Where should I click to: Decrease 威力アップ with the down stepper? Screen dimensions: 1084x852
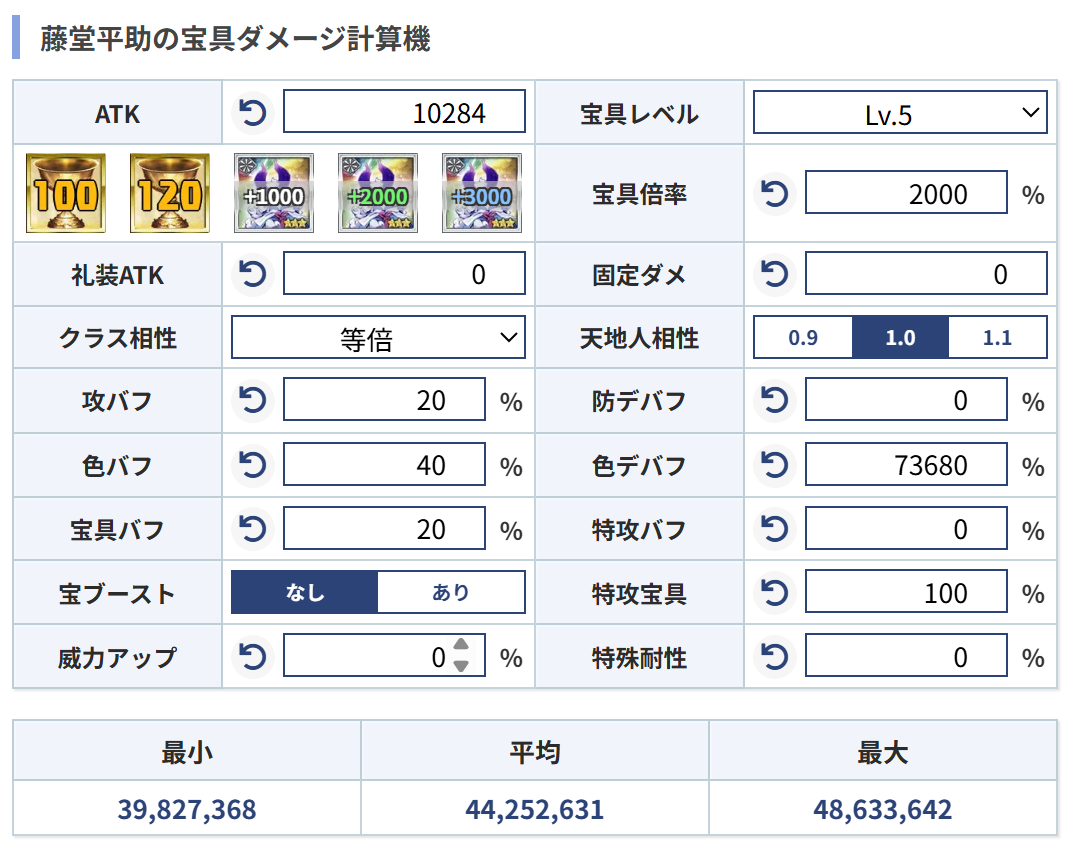point(461,666)
